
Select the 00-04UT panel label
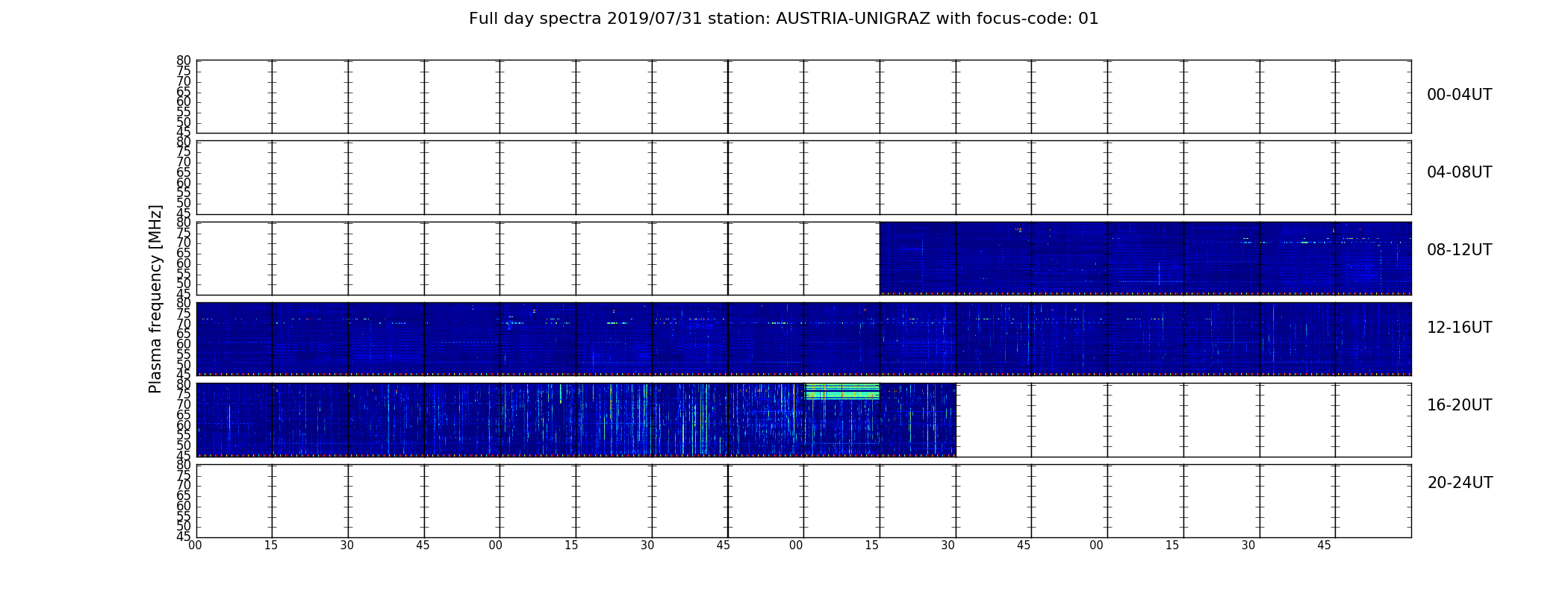click(x=1459, y=95)
